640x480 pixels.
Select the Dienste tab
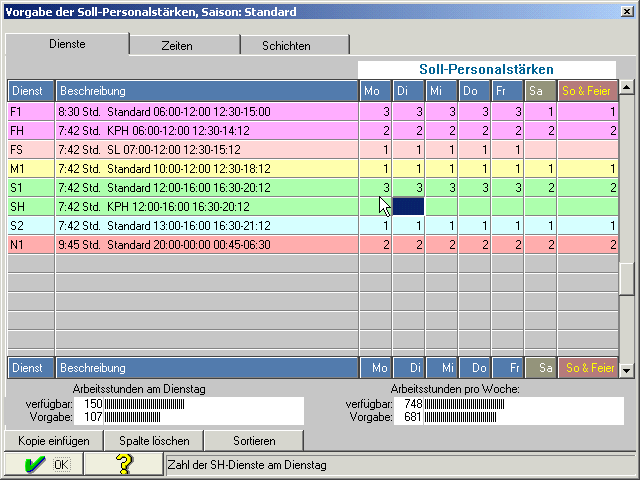(68, 45)
